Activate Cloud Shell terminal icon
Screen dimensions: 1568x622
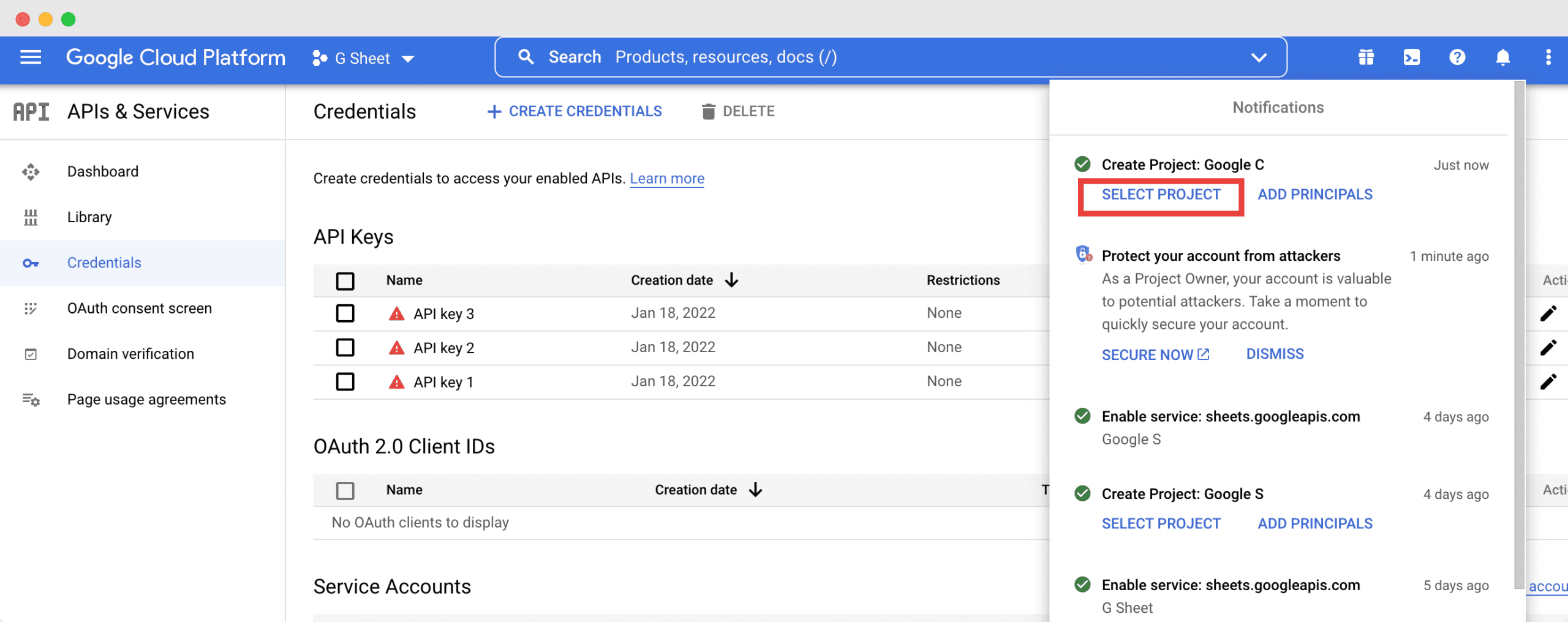(1412, 58)
